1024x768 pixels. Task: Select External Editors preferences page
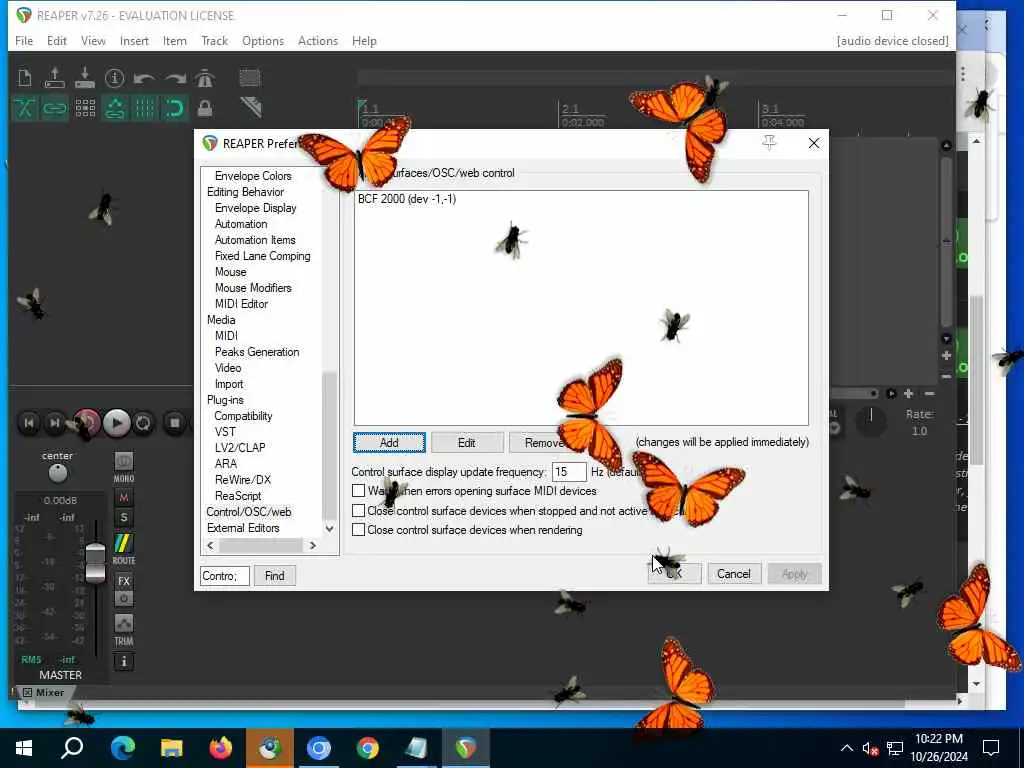click(243, 528)
